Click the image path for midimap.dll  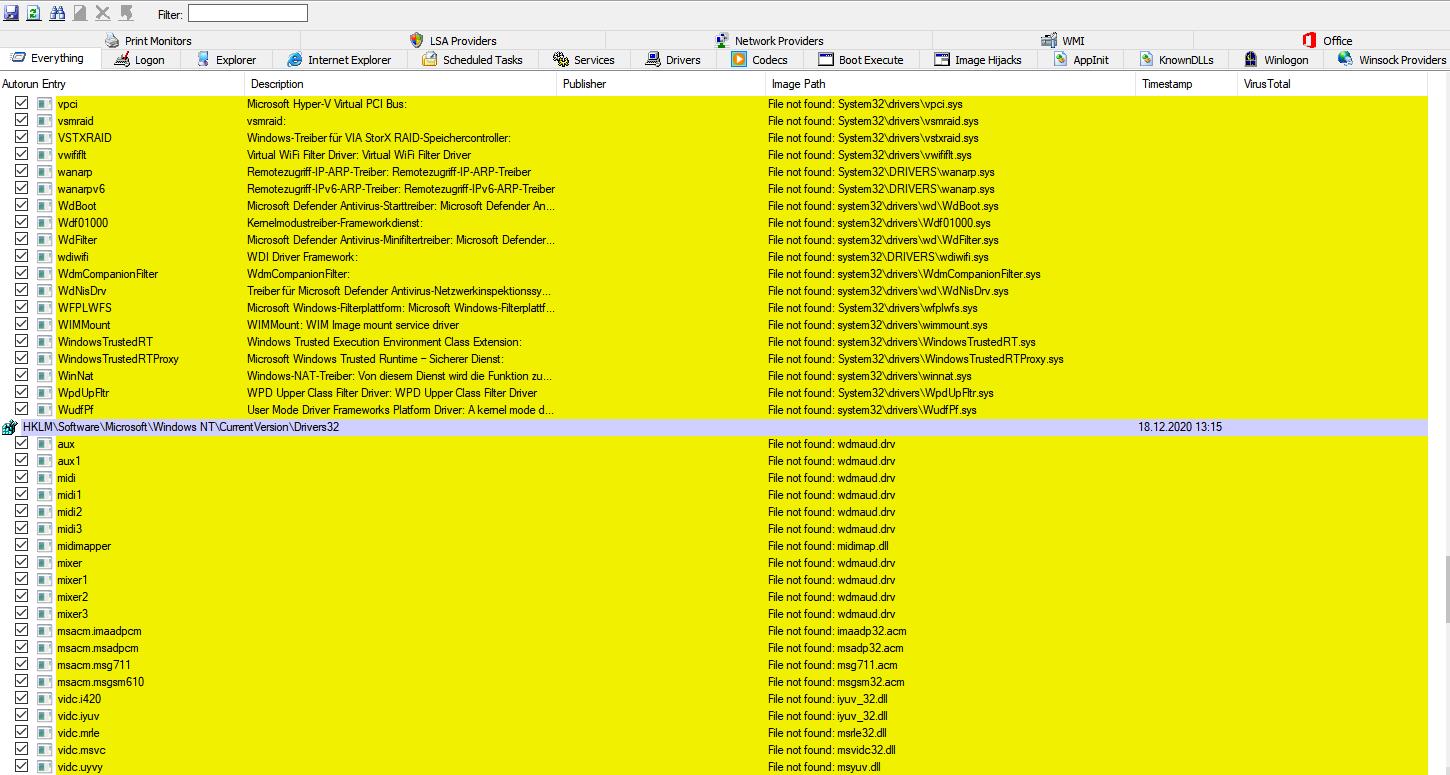pos(828,546)
